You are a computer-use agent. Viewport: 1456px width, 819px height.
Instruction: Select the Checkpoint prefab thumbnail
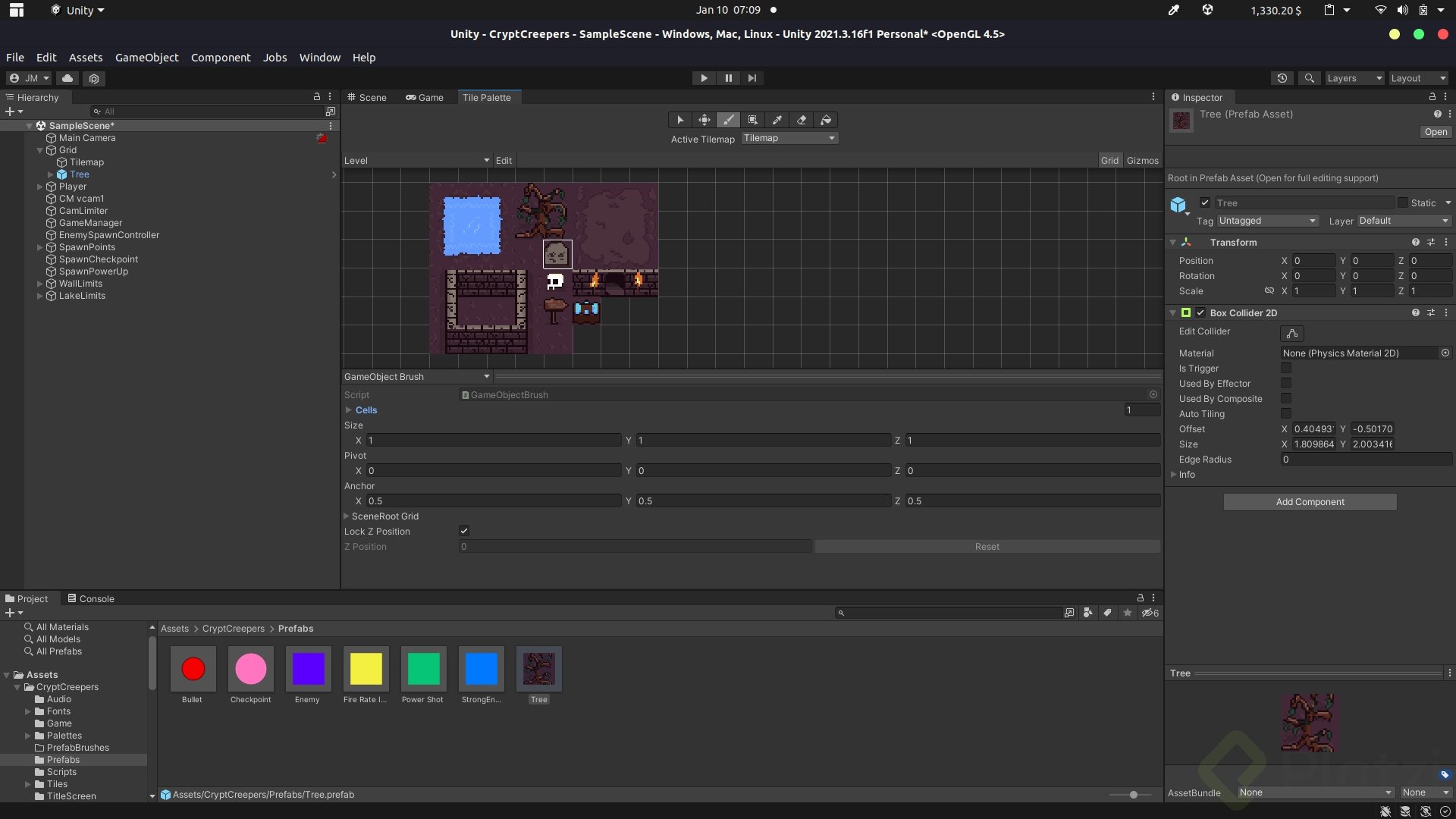(250, 670)
